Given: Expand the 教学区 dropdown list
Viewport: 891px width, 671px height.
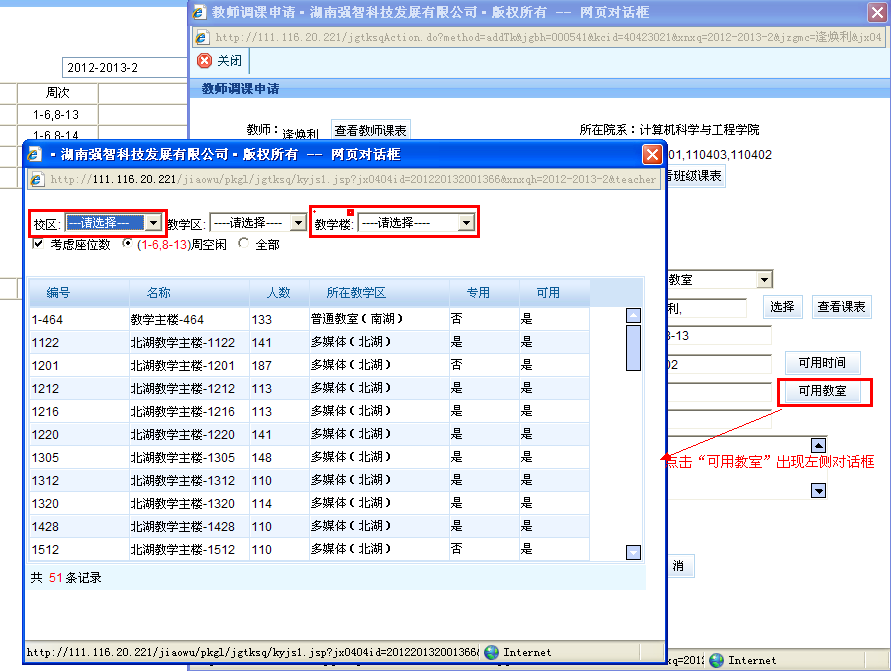Looking at the screenshot, I should pyautogui.click(x=298, y=223).
